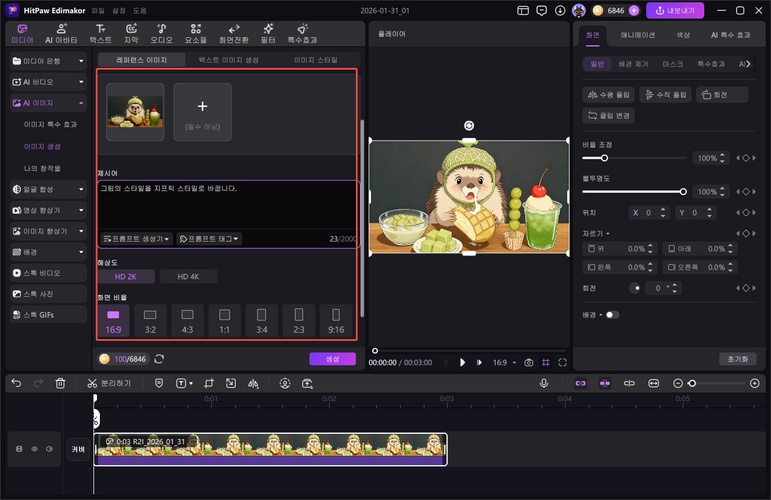Switch to the 텍스트 이미지 생성 tab
Screen dimensions: 771x500
[x=229, y=60]
